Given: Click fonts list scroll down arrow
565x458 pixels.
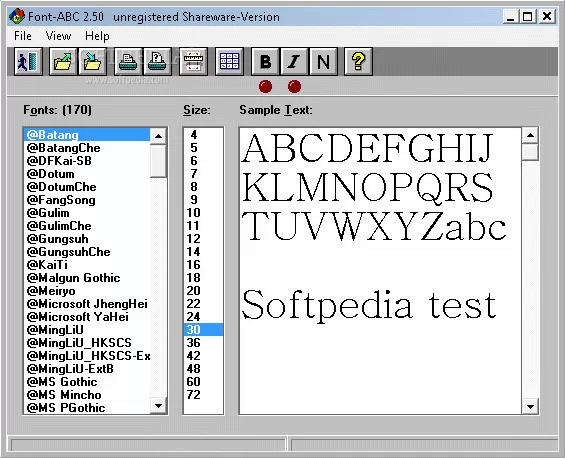Looking at the screenshot, I should [x=158, y=406].
